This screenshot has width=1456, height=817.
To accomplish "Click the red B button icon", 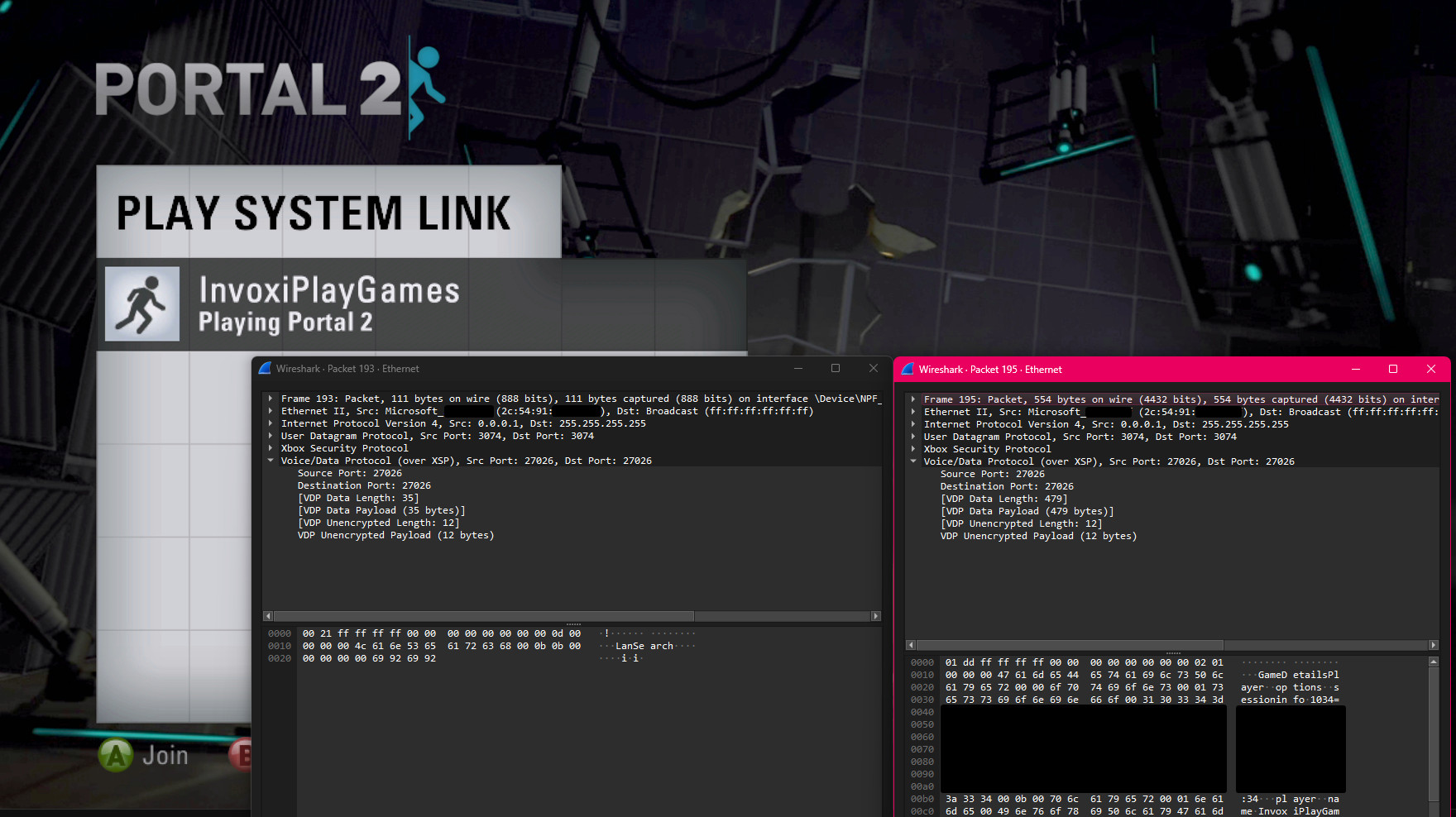I will coord(242,755).
